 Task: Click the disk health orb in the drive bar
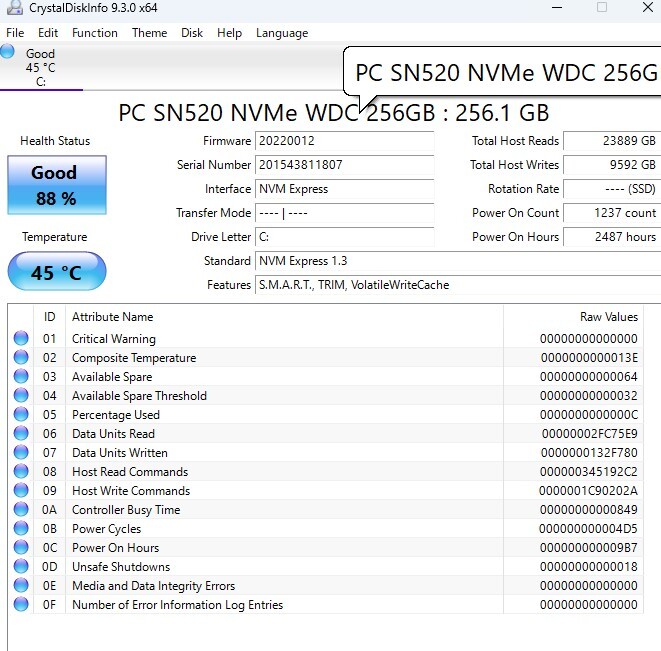8,52
